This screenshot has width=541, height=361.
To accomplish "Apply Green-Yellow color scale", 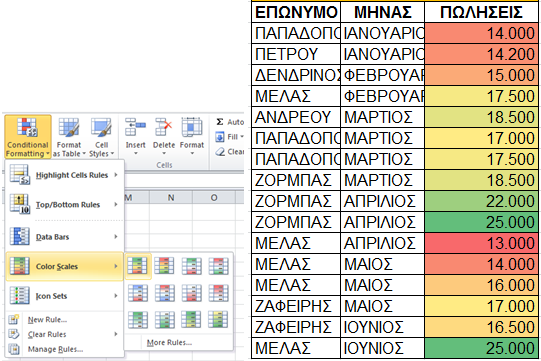I will click(x=192, y=320).
